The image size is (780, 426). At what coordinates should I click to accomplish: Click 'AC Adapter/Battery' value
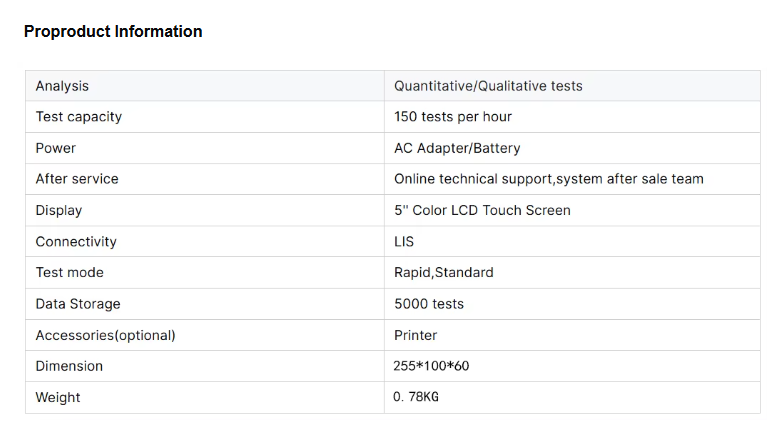(457, 148)
